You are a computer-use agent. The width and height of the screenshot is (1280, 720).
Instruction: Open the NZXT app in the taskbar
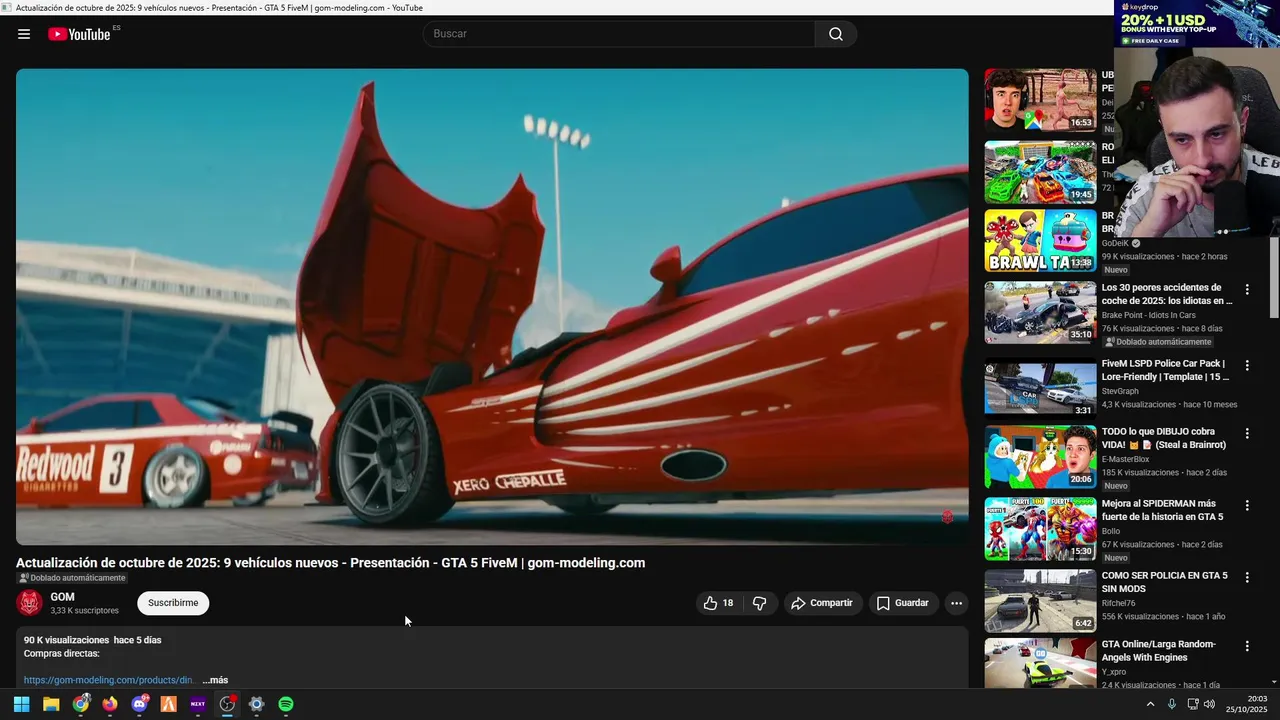point(198,704)
